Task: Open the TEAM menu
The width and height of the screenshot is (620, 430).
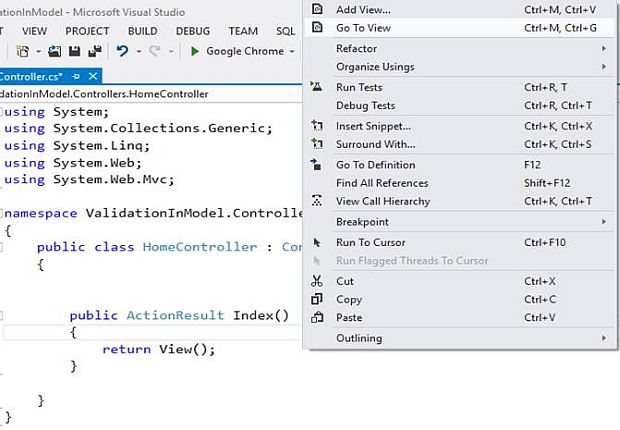Action: coord(243,31)
